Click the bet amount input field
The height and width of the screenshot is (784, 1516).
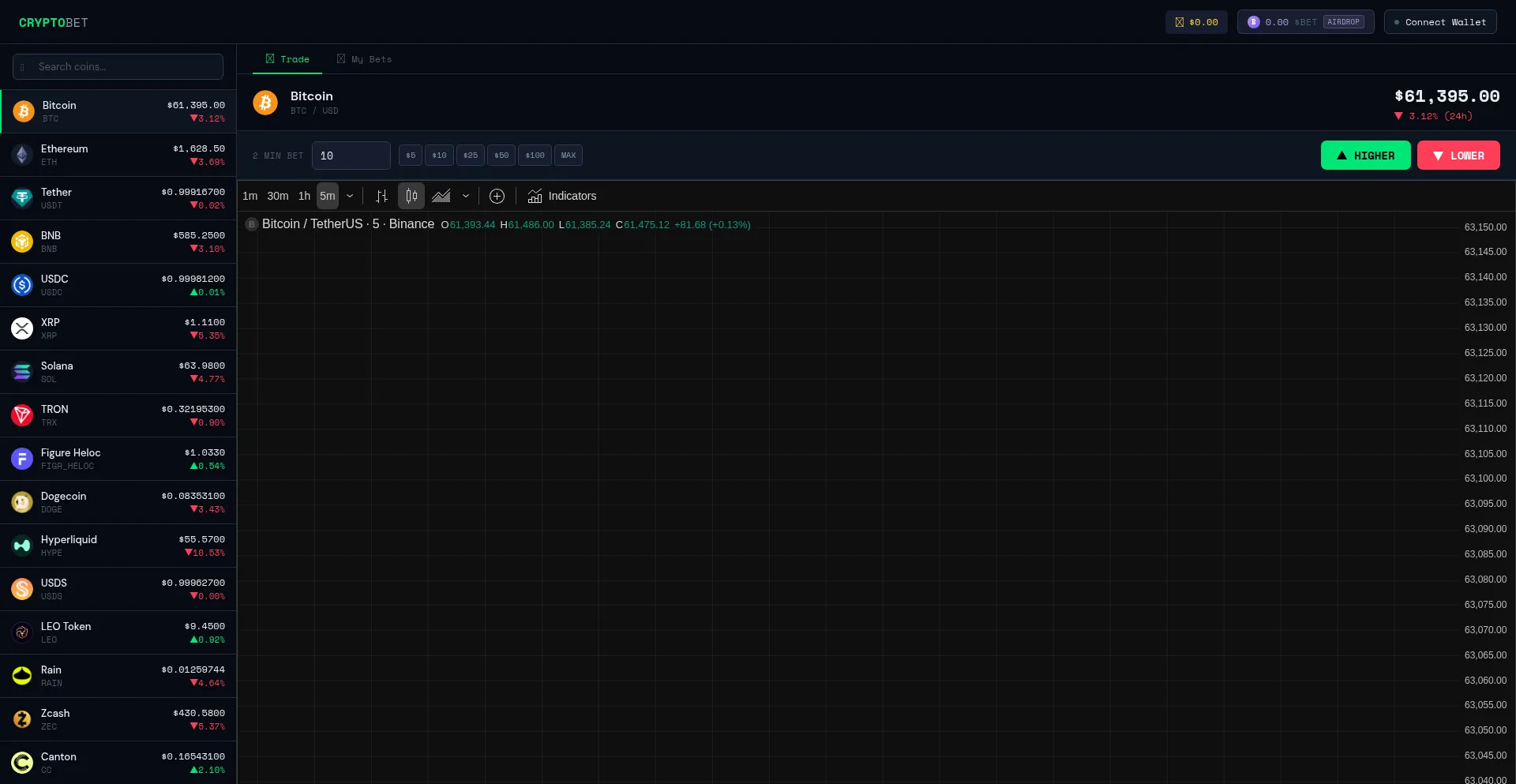[351, 156]
